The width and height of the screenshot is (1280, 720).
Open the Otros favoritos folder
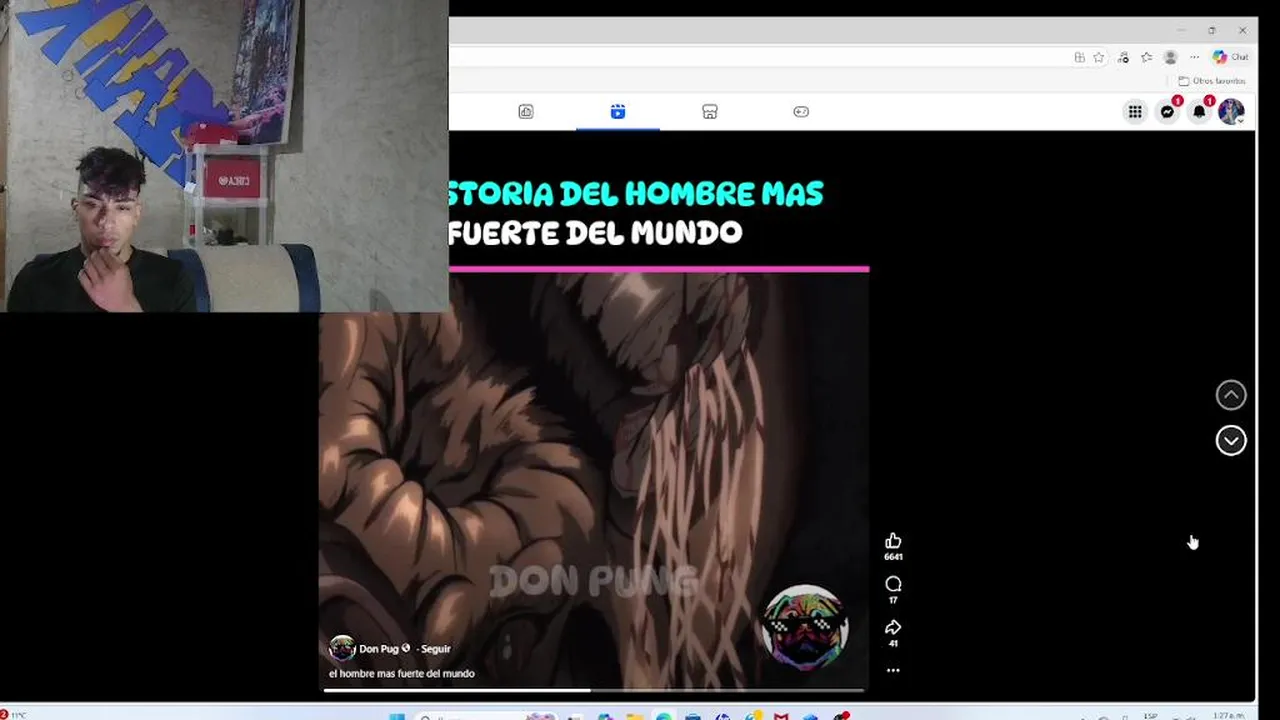[1212, 81]
